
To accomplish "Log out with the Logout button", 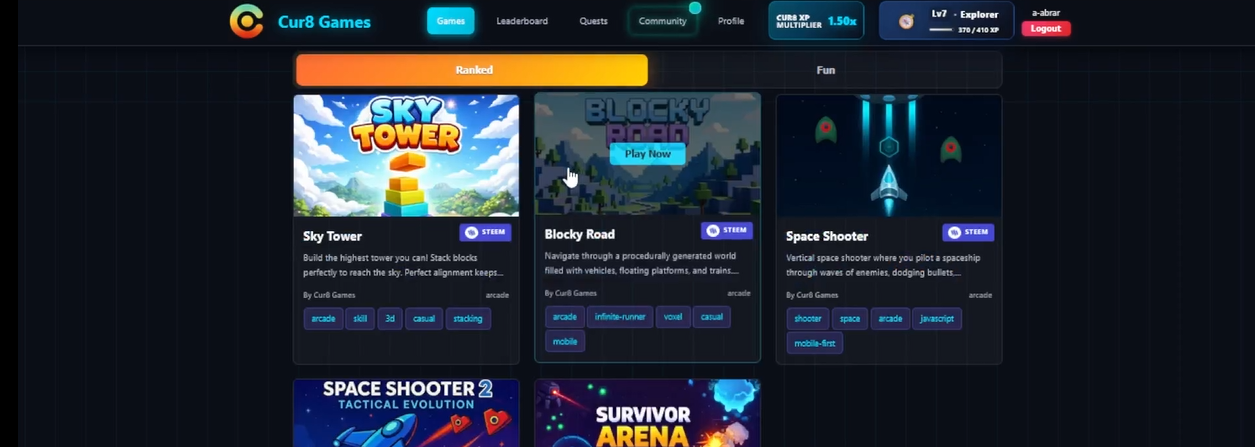I will click(x=1046, y=28).
